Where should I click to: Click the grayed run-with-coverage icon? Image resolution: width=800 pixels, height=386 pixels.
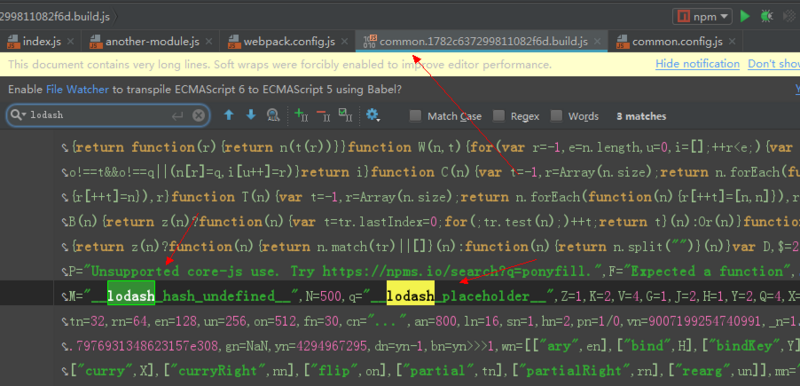(789, 16)
